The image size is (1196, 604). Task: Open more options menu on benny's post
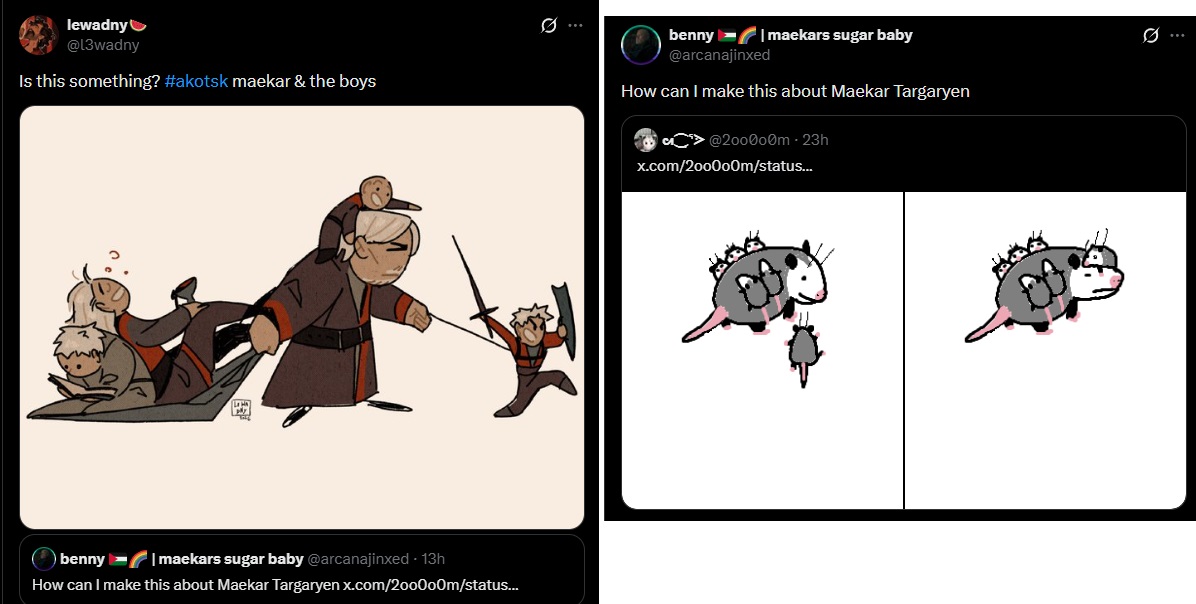pos(1179,35)
